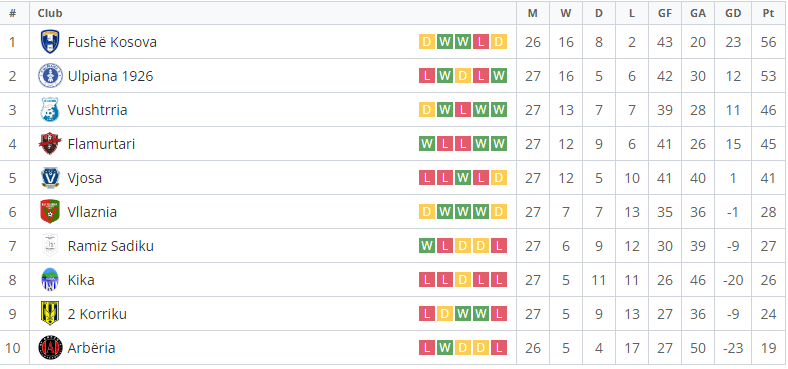
Task: Click Ulpiana 1926's most recent W result badge
Action: pos(499,76)
